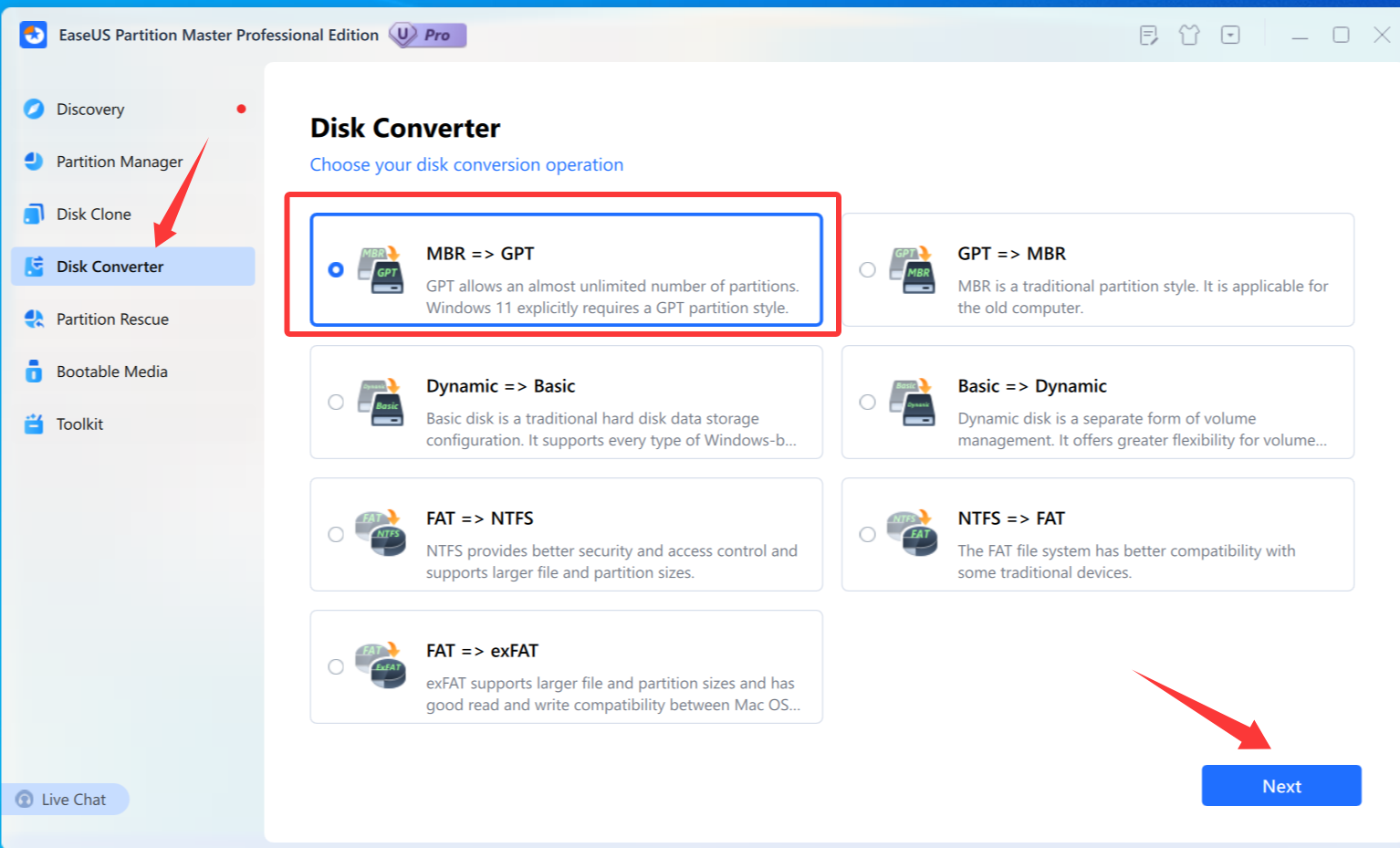Click the red notification dot beside Discovery
This screenshot has width=1400, height=848.
241,109
